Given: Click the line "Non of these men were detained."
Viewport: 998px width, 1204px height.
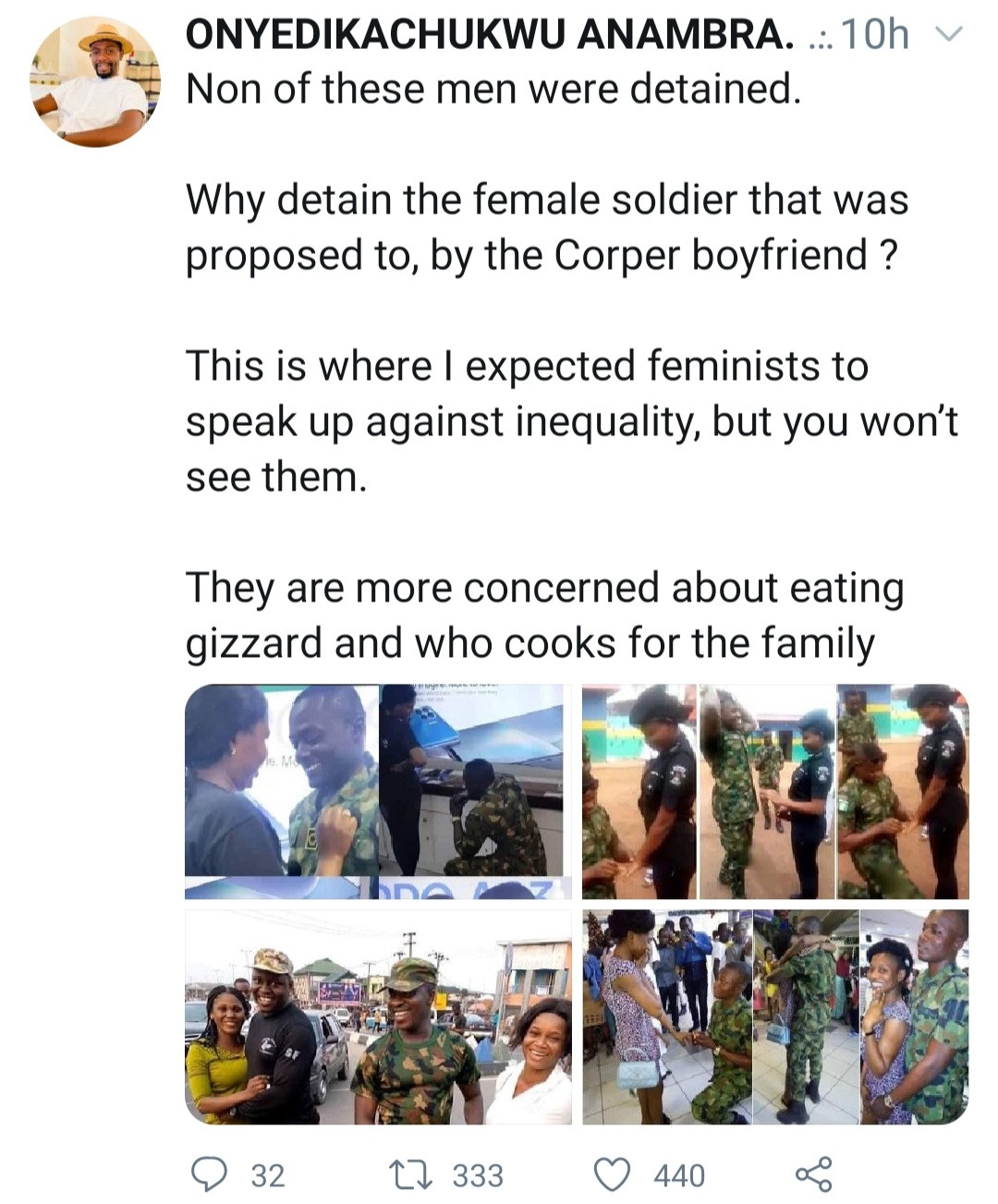Looking at the screenshot, I should (x=493, y=90).
